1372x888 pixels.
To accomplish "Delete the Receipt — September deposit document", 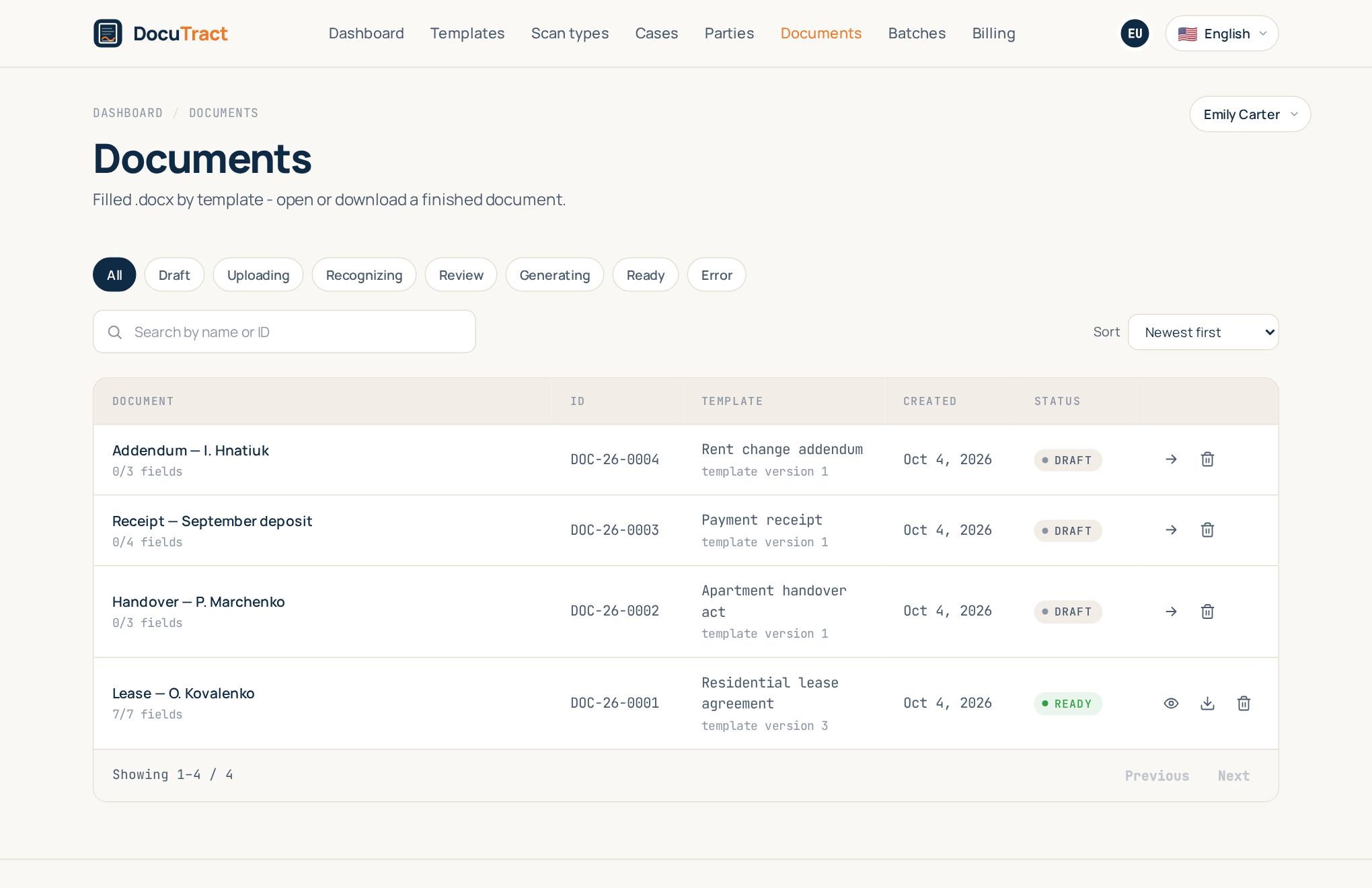I will [x=1207, y=530].
